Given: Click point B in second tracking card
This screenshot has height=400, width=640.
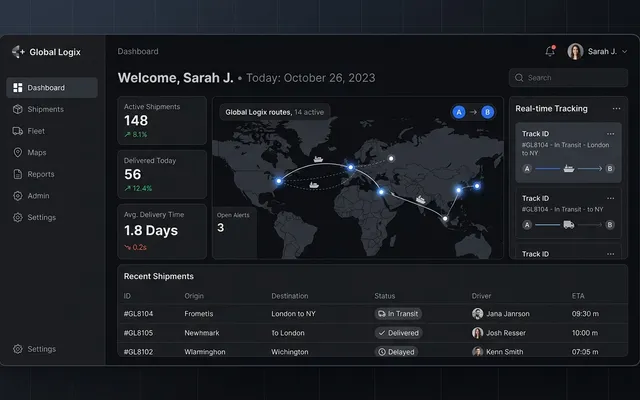Looking at the screenshot, I should [610, 224].
